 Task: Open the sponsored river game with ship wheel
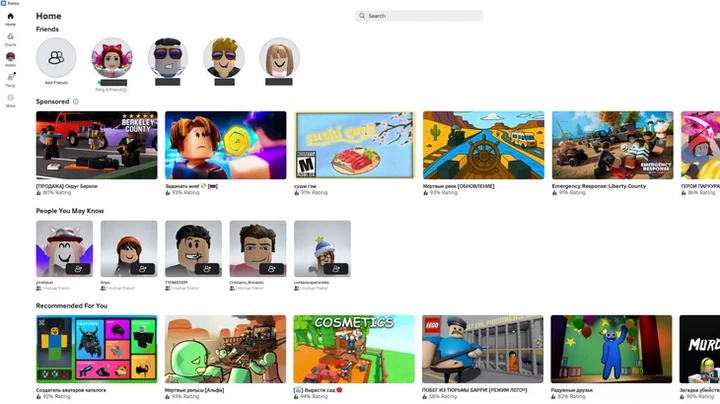click(x=484, y=145)
